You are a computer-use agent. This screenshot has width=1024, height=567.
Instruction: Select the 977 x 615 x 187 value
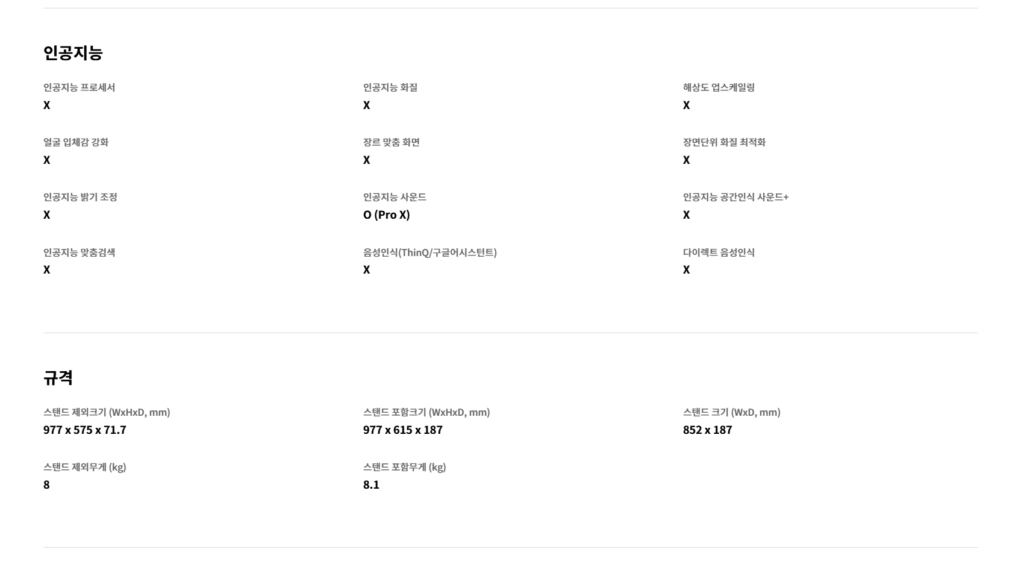pyautogui.click(x=403, y=430)
